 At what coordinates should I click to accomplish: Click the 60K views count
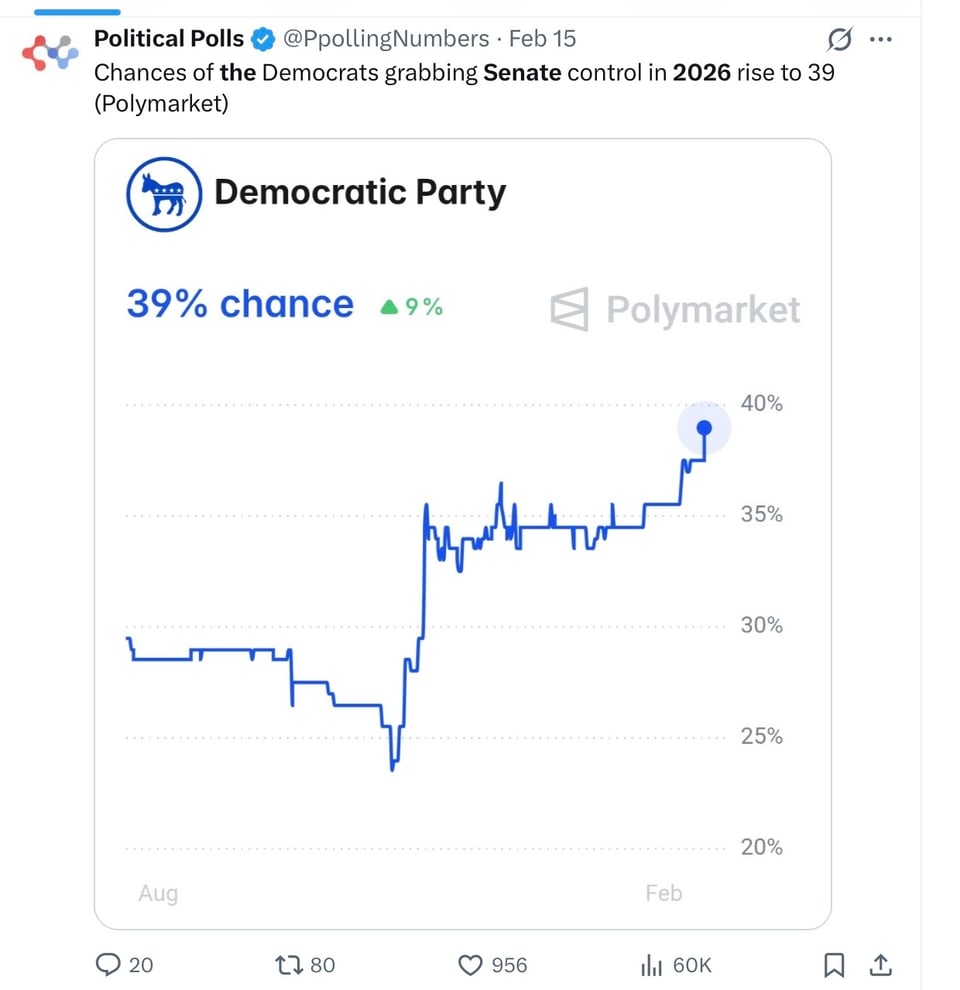[x=692, y=965]
